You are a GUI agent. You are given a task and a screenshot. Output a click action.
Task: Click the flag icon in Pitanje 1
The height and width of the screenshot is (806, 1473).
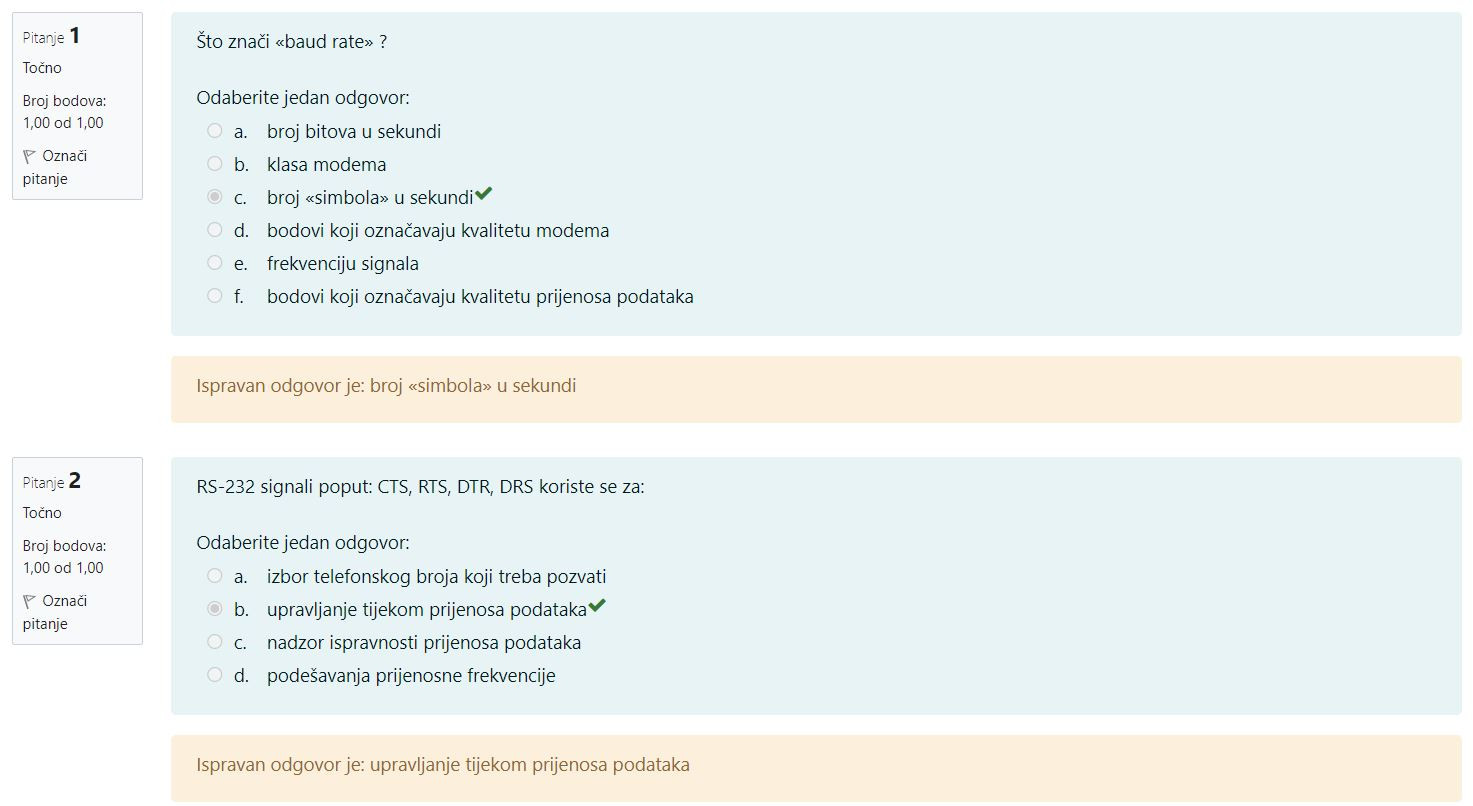(x=29, y=156)
